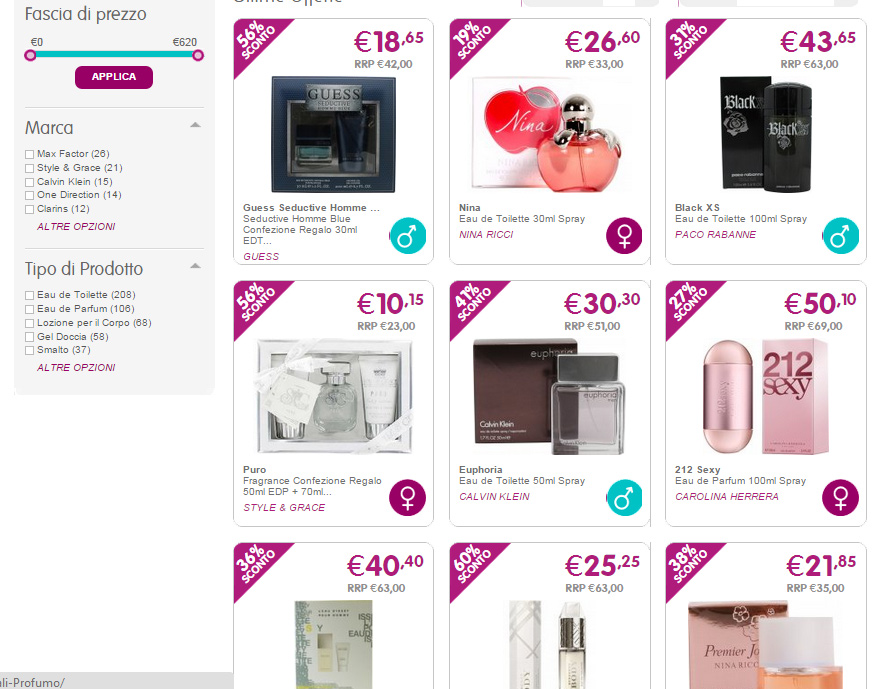Click the female icon on 212 Sexy card
886x689 pixels.
click(x=840, y=497)
